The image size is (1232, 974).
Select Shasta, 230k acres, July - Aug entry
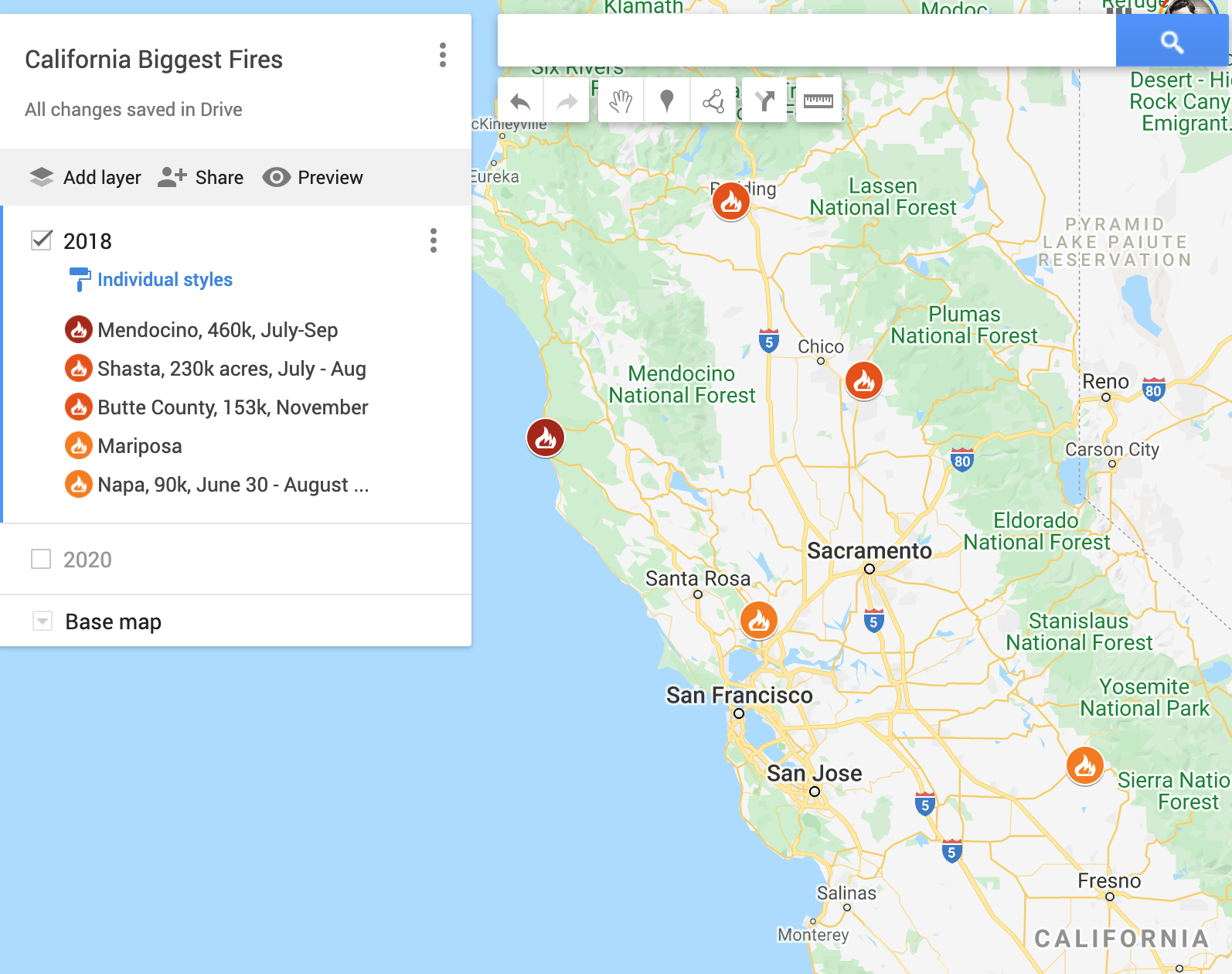tap(232, 369)
